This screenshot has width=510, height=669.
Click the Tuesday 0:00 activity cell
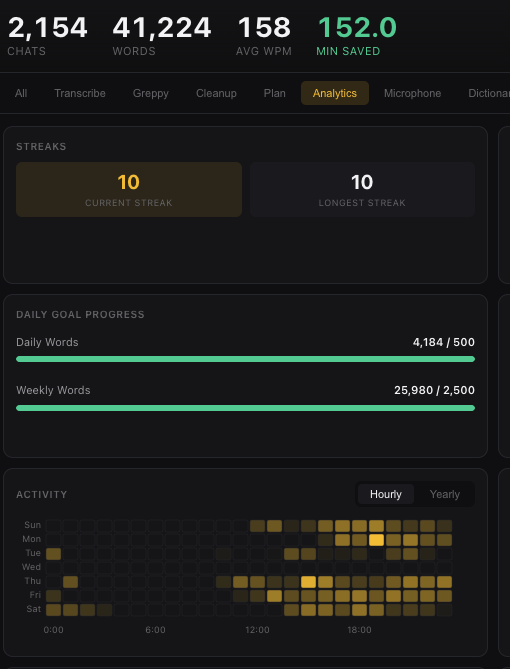[53, 554]
